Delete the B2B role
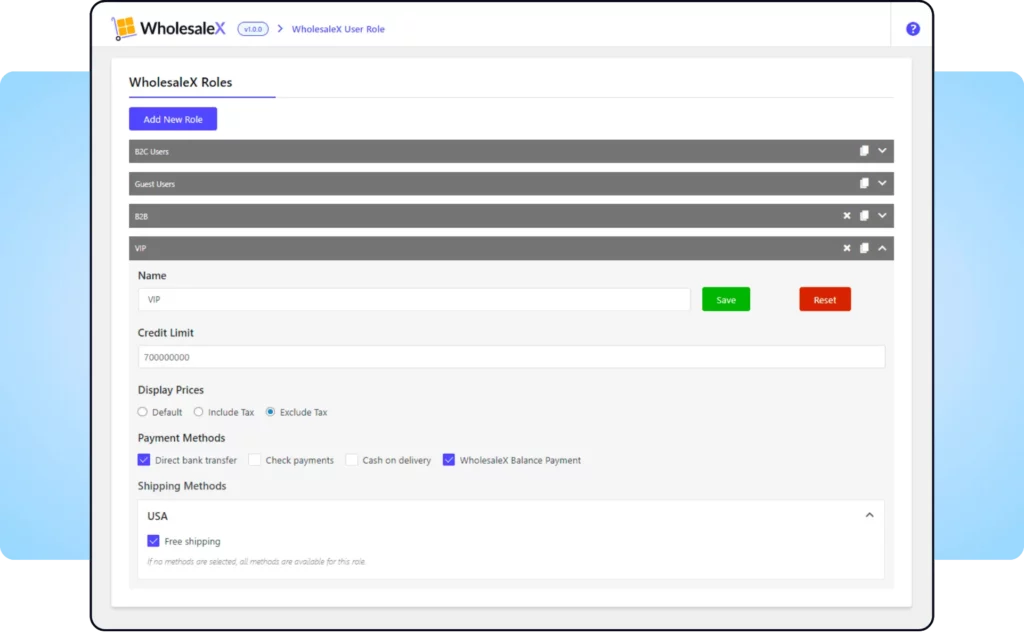 [x=846, y=216]
